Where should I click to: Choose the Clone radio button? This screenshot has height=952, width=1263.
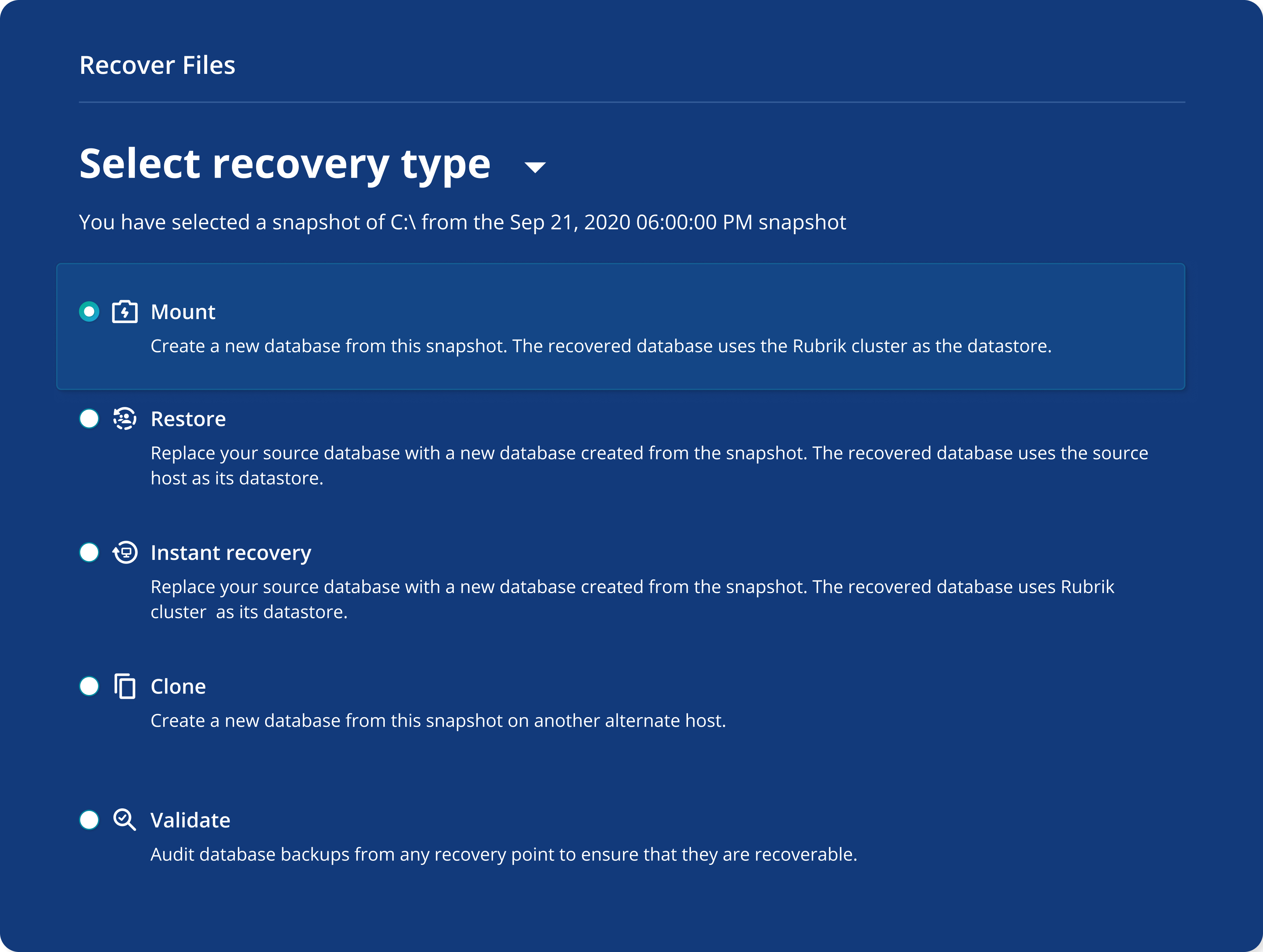click(x=89, y=686)
